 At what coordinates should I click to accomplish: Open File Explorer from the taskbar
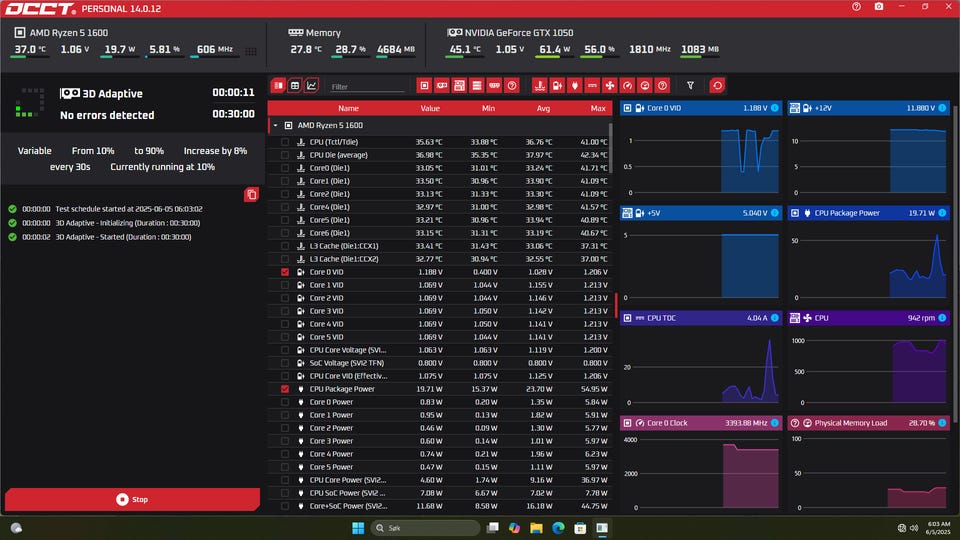coord(536,528)
